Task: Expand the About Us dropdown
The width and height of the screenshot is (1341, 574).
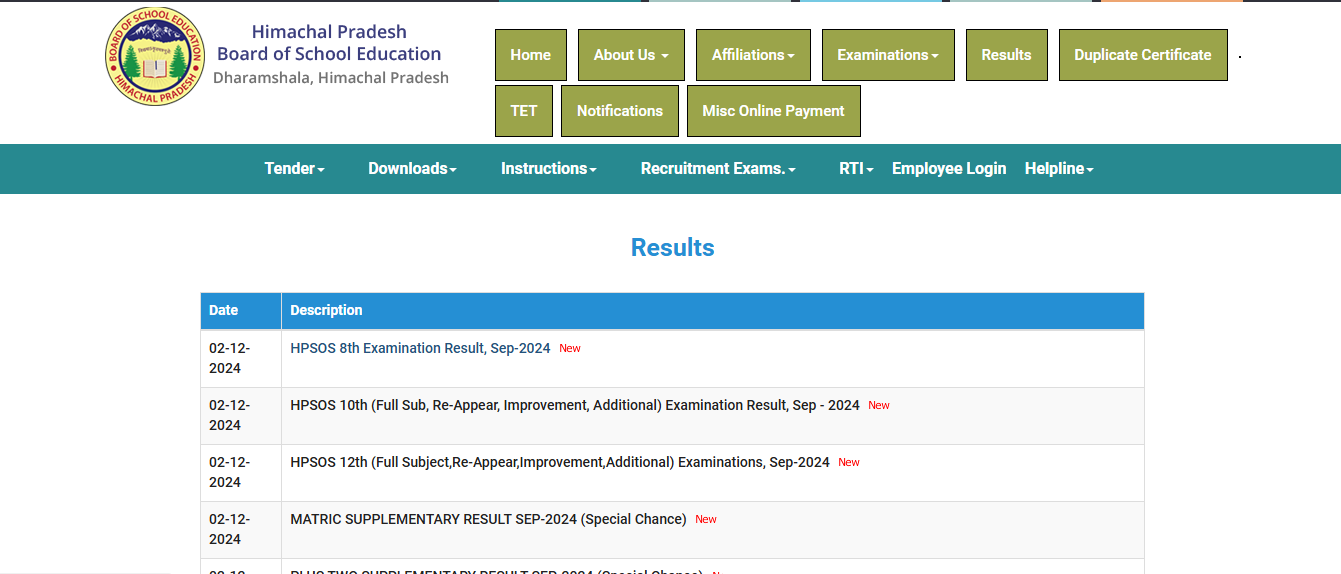Action: [x=631, y=55]
